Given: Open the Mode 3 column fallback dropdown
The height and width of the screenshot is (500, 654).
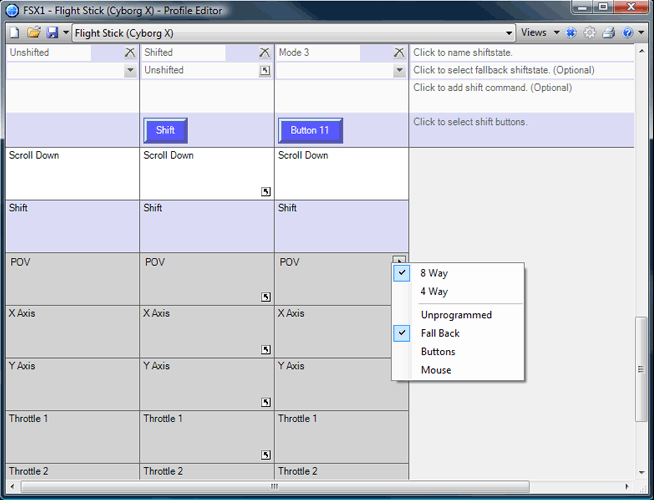Looking at the screenshot, I should click(399, 70).
